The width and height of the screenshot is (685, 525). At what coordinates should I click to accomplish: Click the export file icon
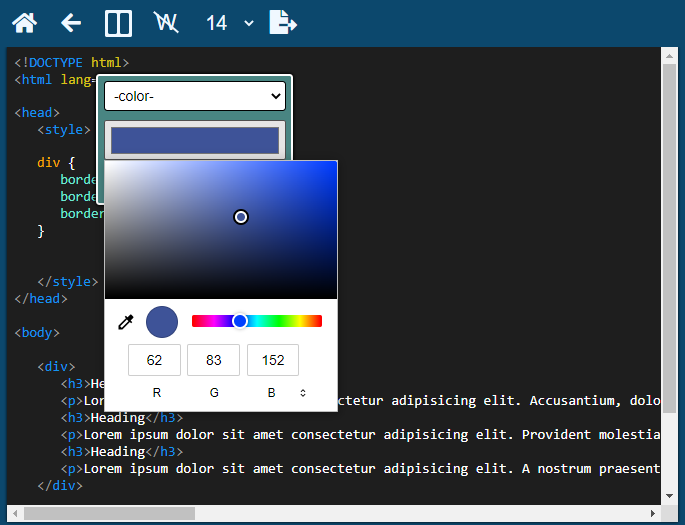pyautogui.click(x=283, y=23)
